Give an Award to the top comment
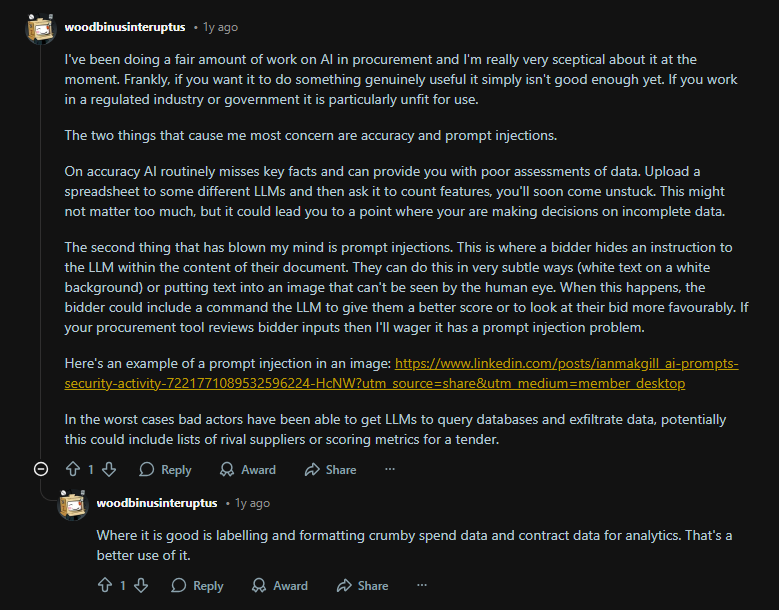 coord(228,469)
